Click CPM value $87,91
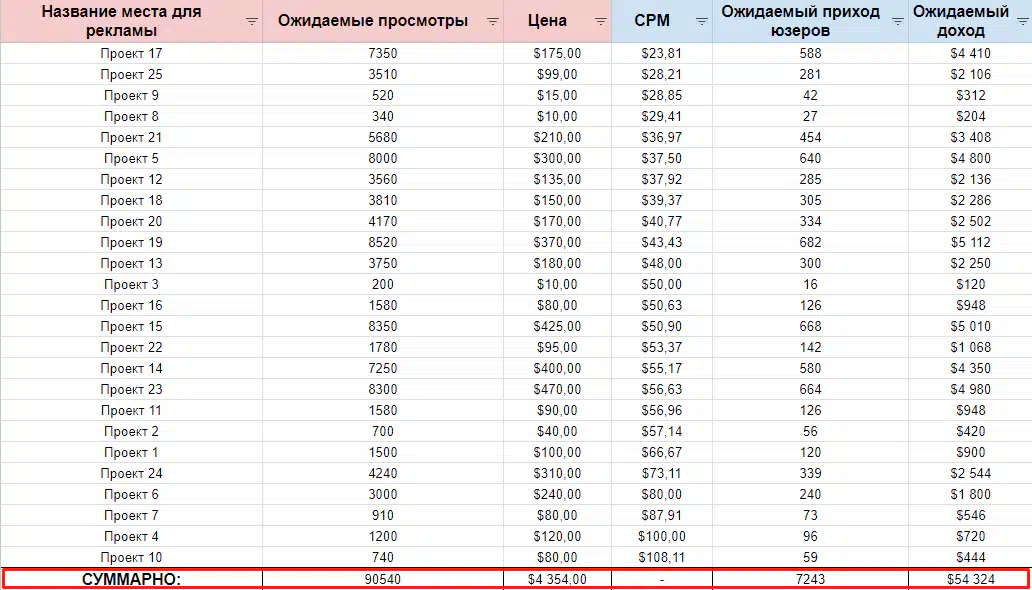 [x=662, y=516]
